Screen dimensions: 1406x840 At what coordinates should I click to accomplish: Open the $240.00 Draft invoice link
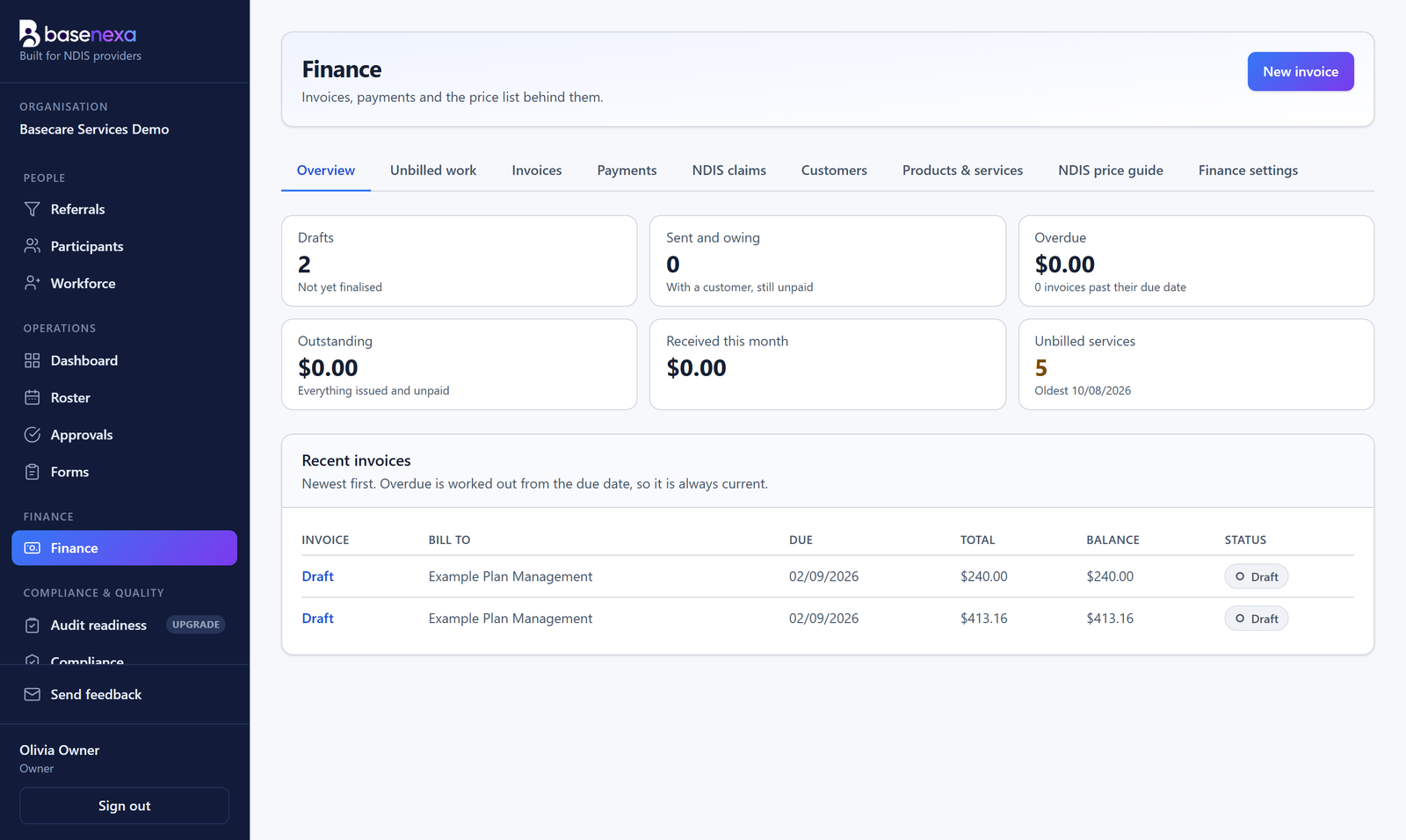tap(317, 576)
